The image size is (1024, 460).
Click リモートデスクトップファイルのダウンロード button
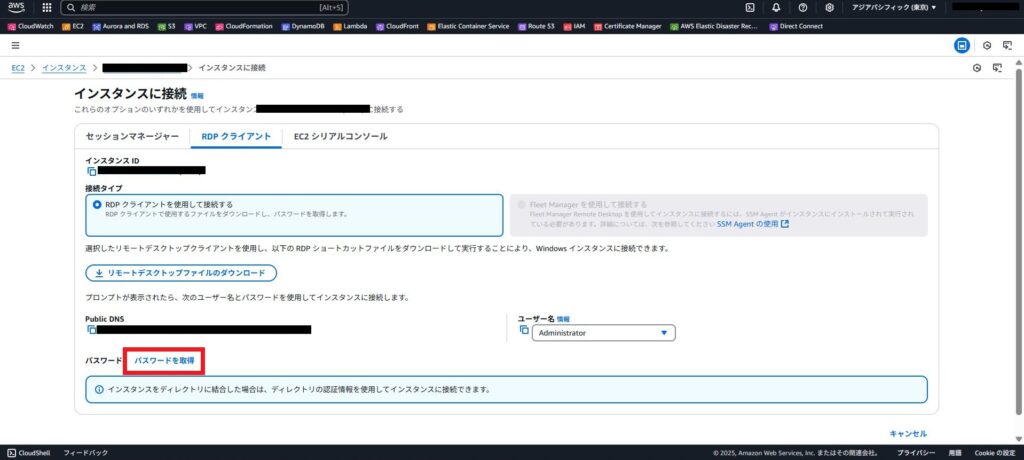tap(181, 273)
